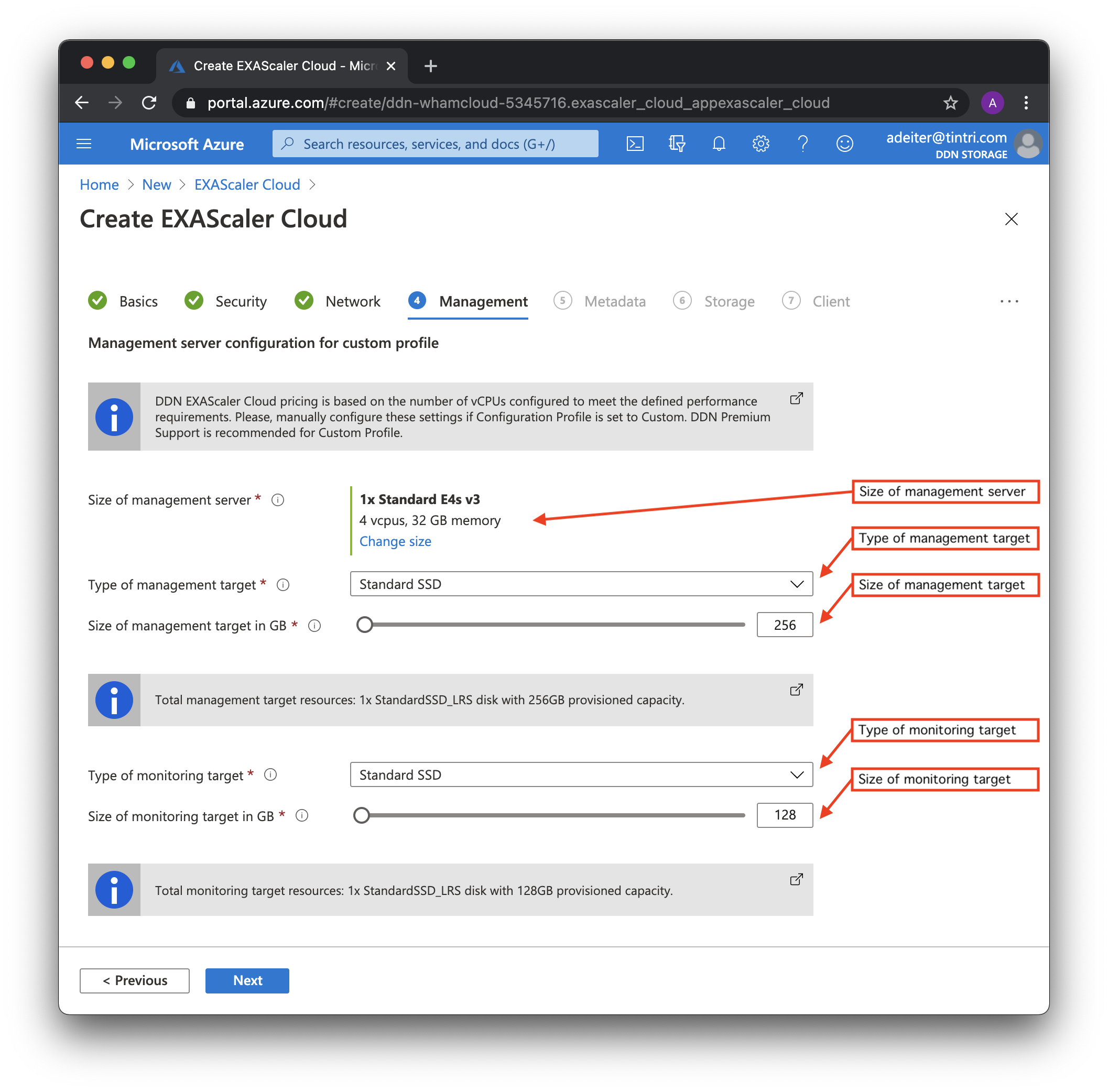Expand Type of monitoring target dropdown
The image size is (1108, 1092).
coord(581,774)
